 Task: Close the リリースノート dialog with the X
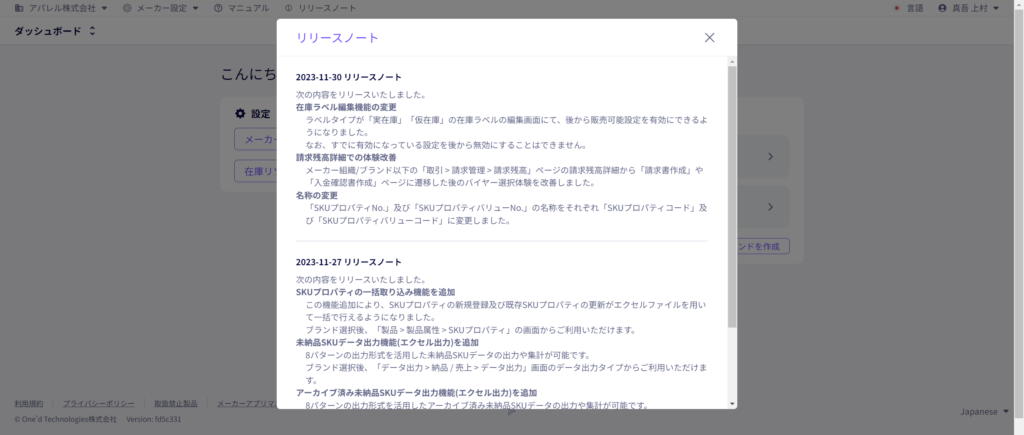point(709,38)
